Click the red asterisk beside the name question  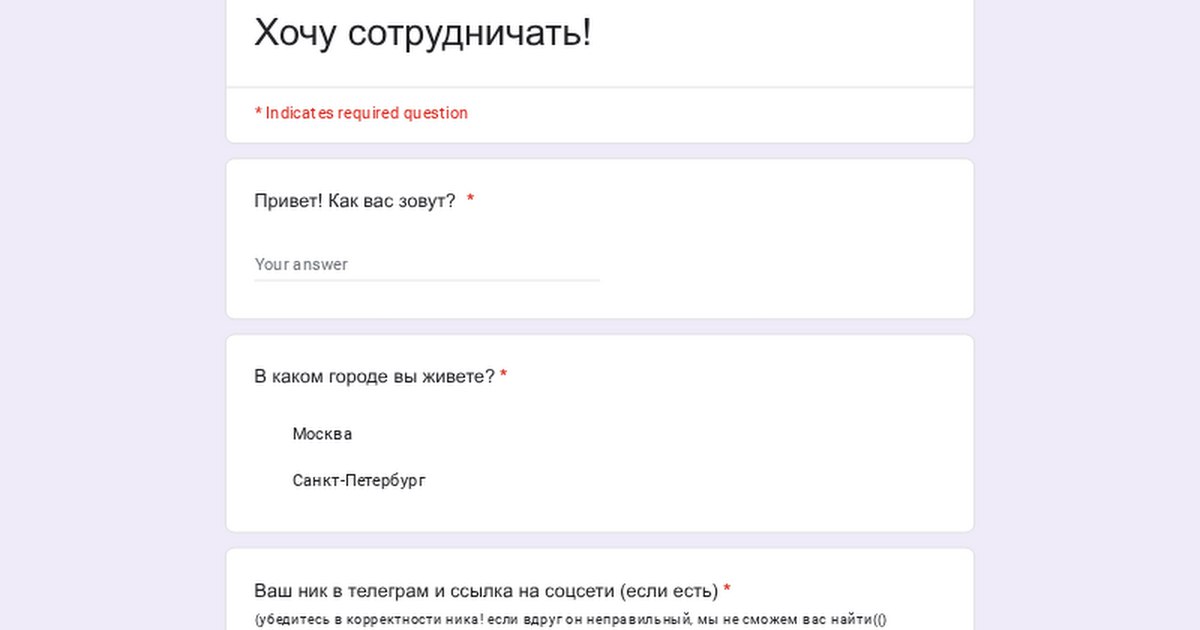[x=470, y=201]
